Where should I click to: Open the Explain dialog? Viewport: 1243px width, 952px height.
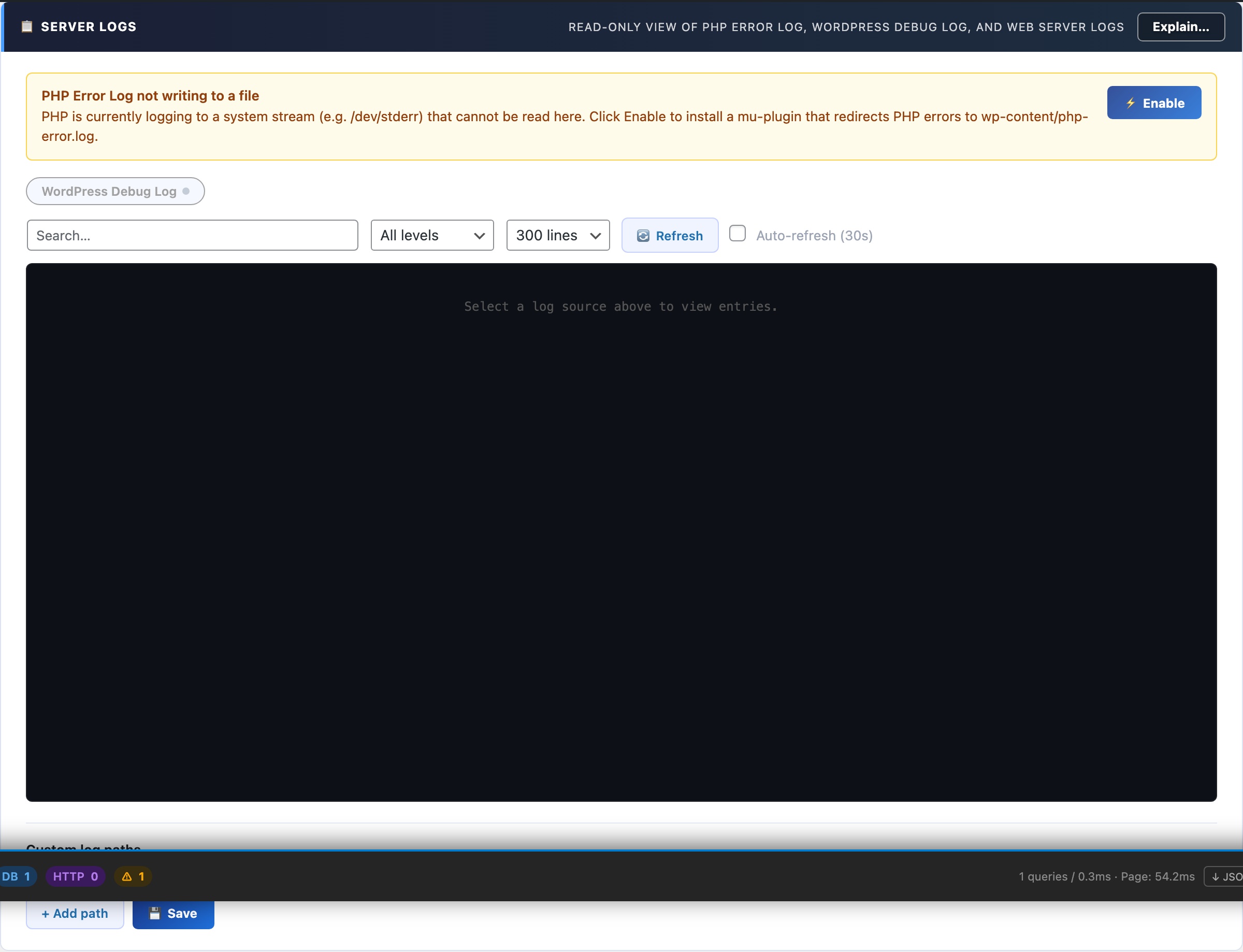[x=1181, y=26]
